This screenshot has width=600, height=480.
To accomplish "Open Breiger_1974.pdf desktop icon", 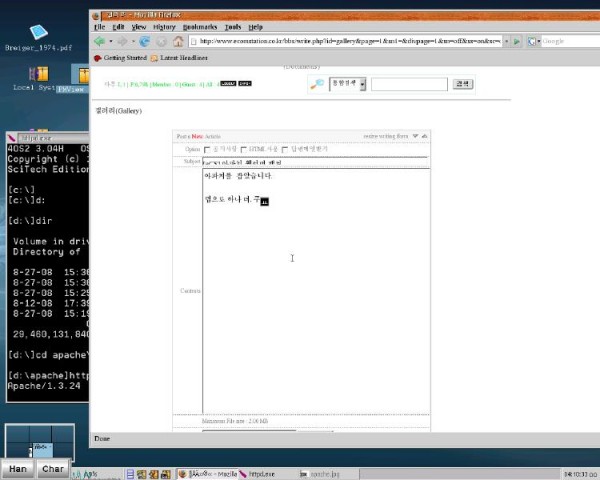I will (x=38, y=35).
